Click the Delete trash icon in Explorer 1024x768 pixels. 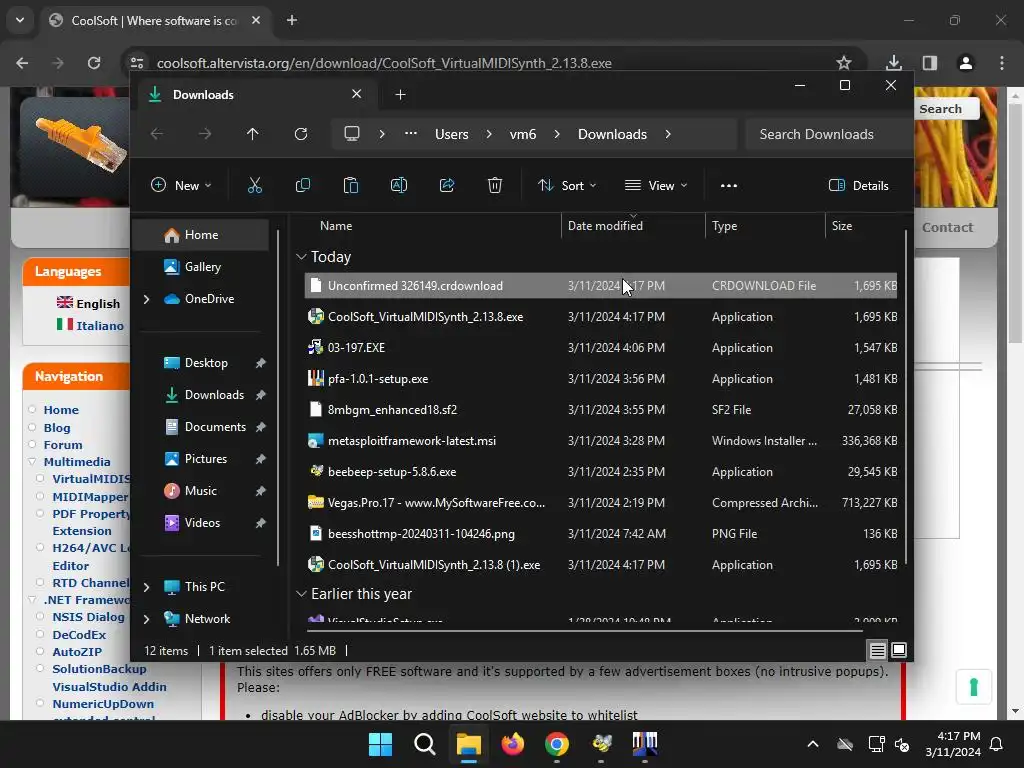[x=495, y=185]
